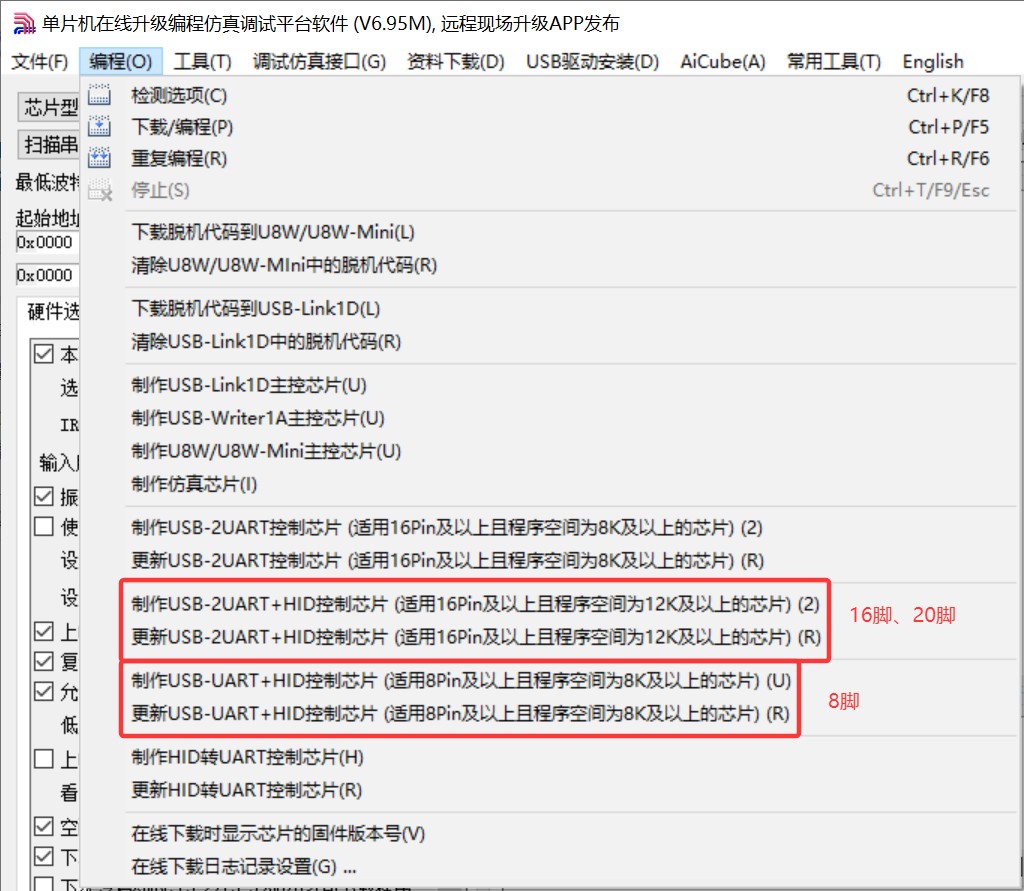The image size is (1024, 891).
Task: Choose 制作USB-UART+HID控制芯片 8Pin entry
Action: tap(550, 681)
